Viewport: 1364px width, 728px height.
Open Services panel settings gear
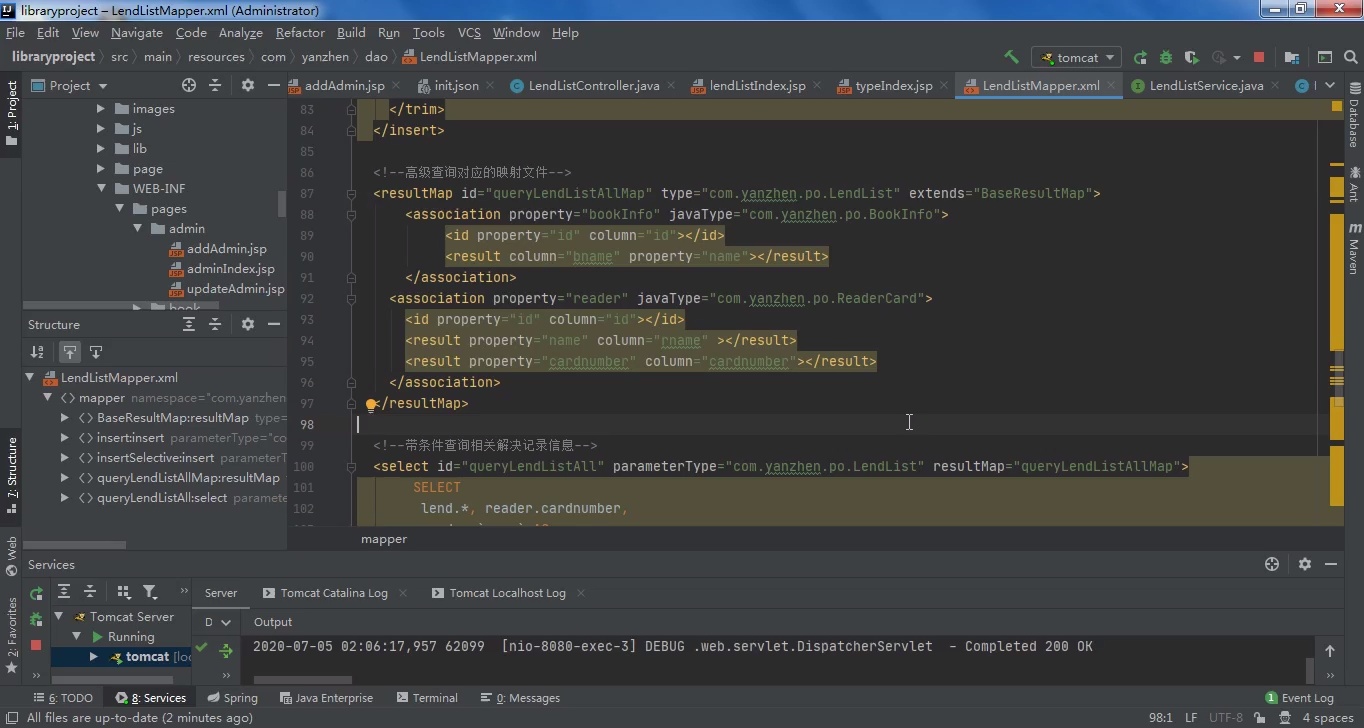(x=1304, y=564)
